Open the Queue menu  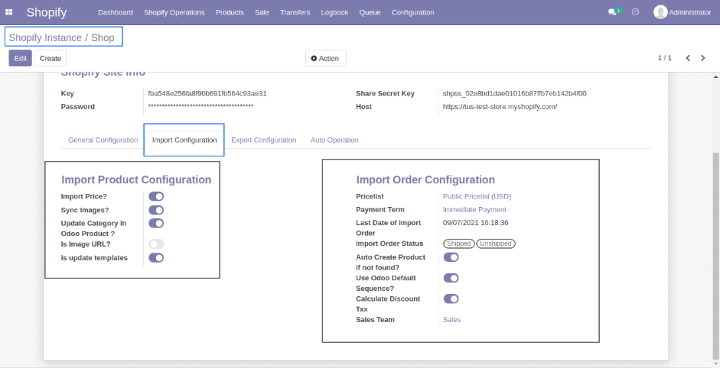coord(370,12)
